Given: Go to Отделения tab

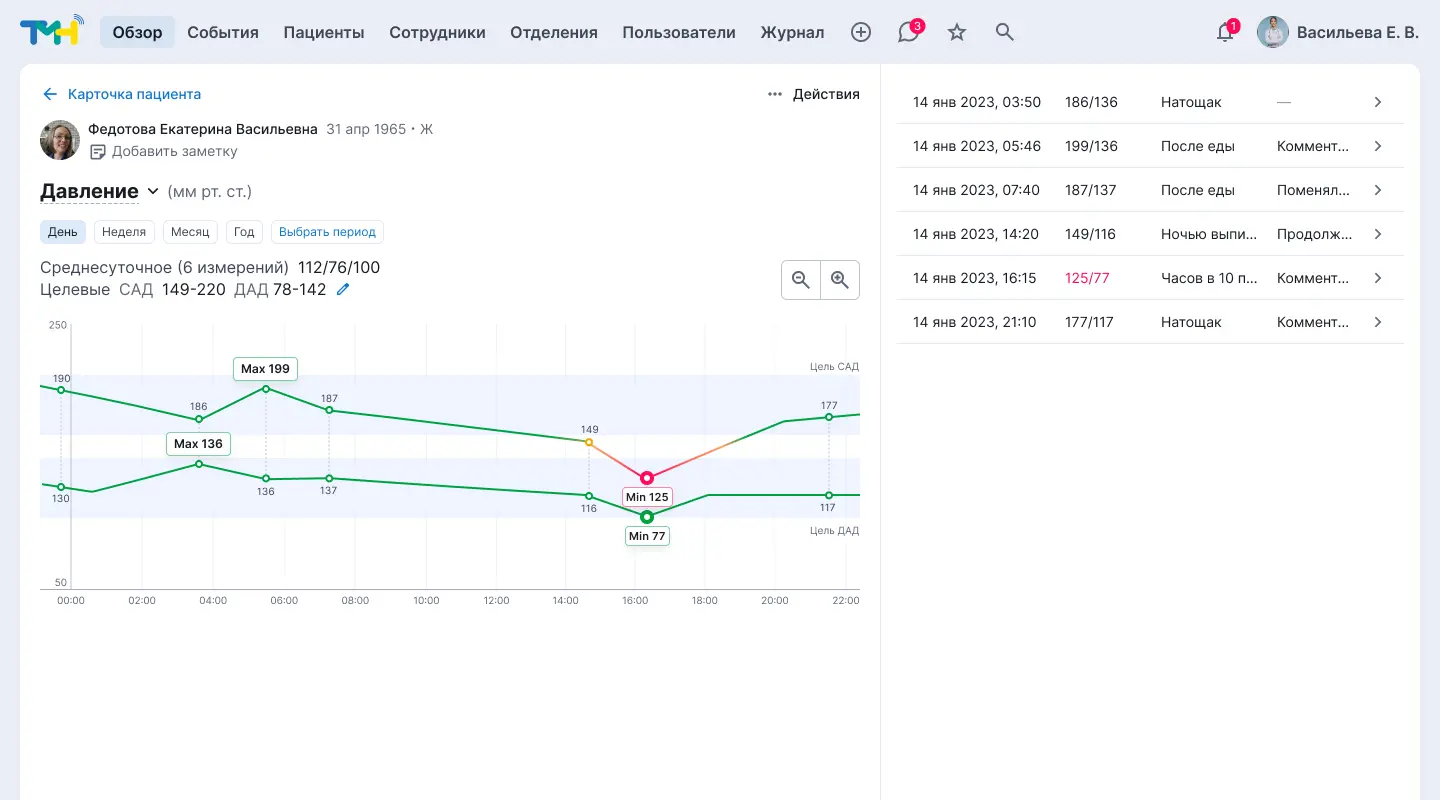Looking at the screenshot, I should [554, 32].
